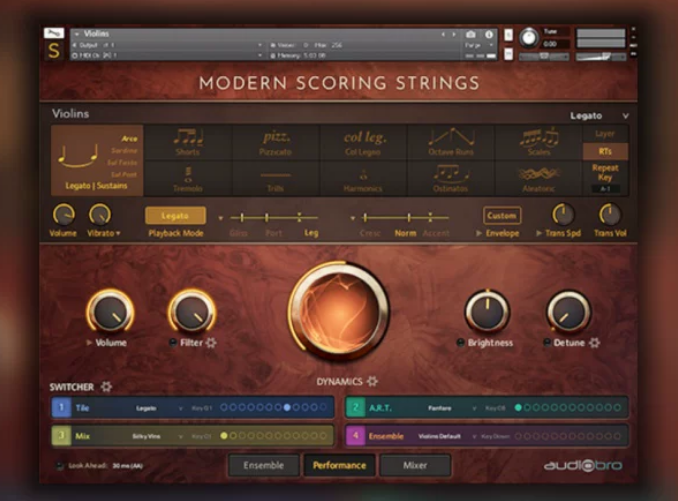Select switcher slot 1 Tile
The image size is (678, 501).
pos(61,408)
